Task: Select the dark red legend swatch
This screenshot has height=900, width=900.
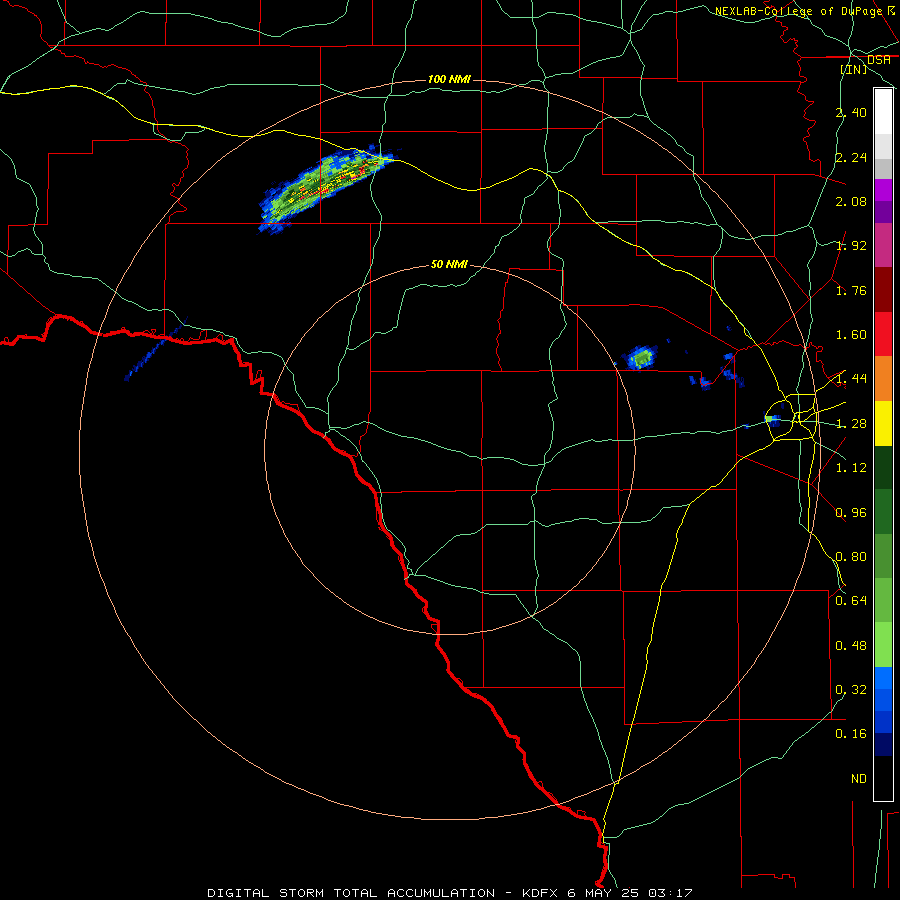Action: 883,290
